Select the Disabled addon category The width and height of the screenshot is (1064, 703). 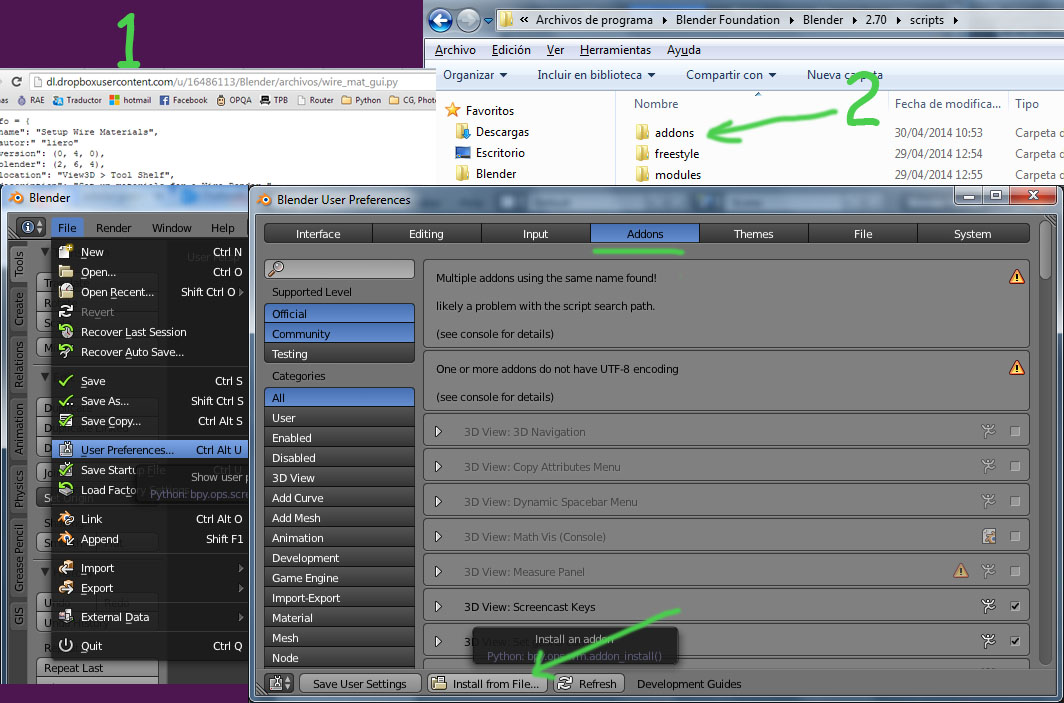point(339,457)
